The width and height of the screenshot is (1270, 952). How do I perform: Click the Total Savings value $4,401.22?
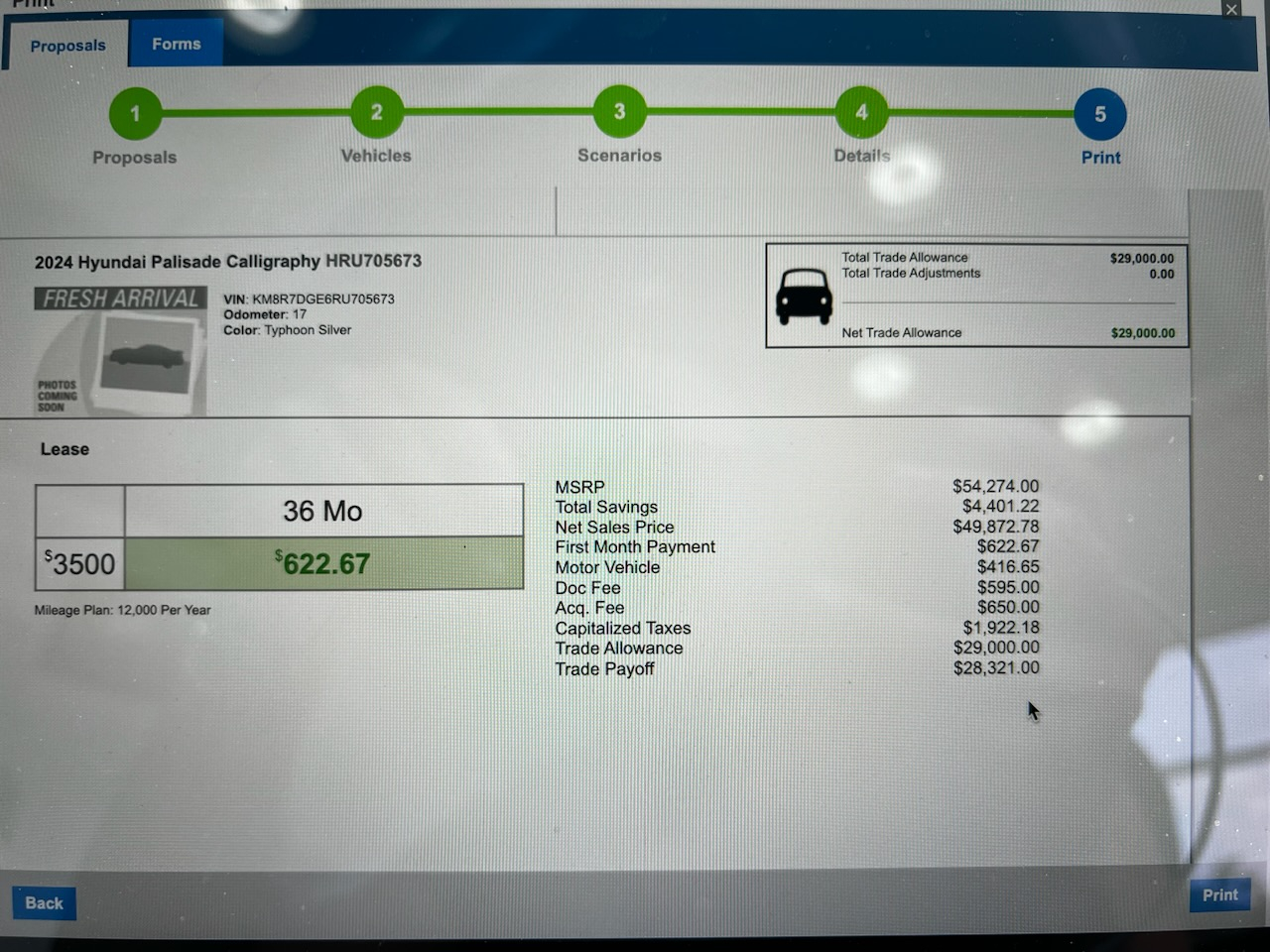(1001, 506)
